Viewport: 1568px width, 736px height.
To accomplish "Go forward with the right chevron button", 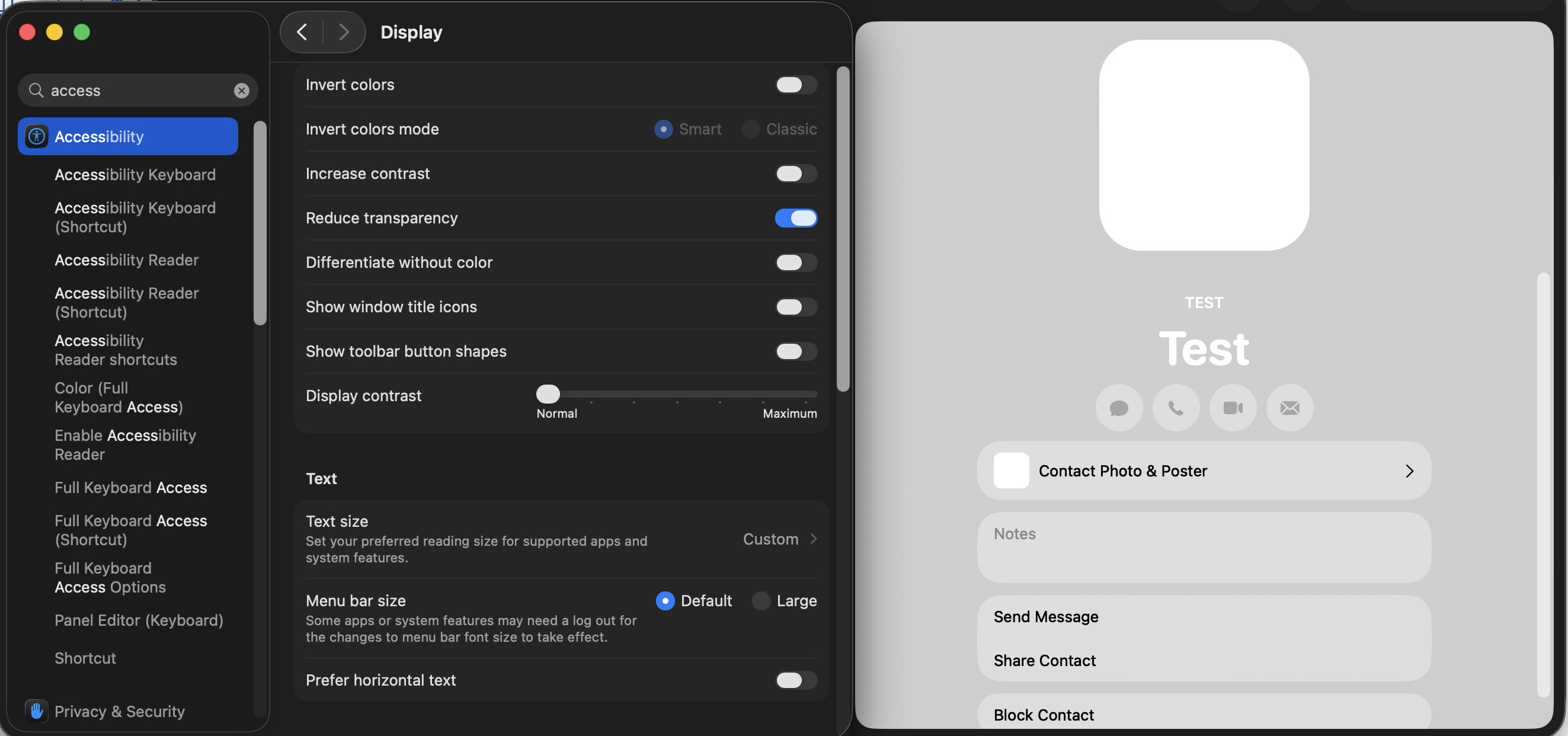I will pyautogui.click(x=344, y=32).
